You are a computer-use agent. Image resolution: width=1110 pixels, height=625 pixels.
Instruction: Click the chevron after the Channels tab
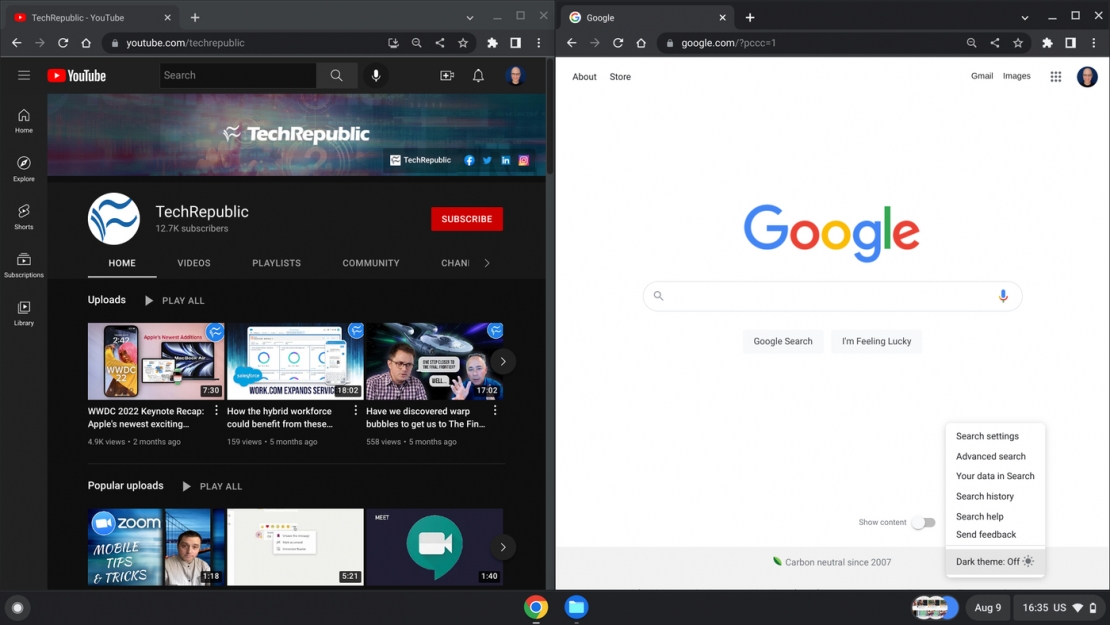[488, 263]
